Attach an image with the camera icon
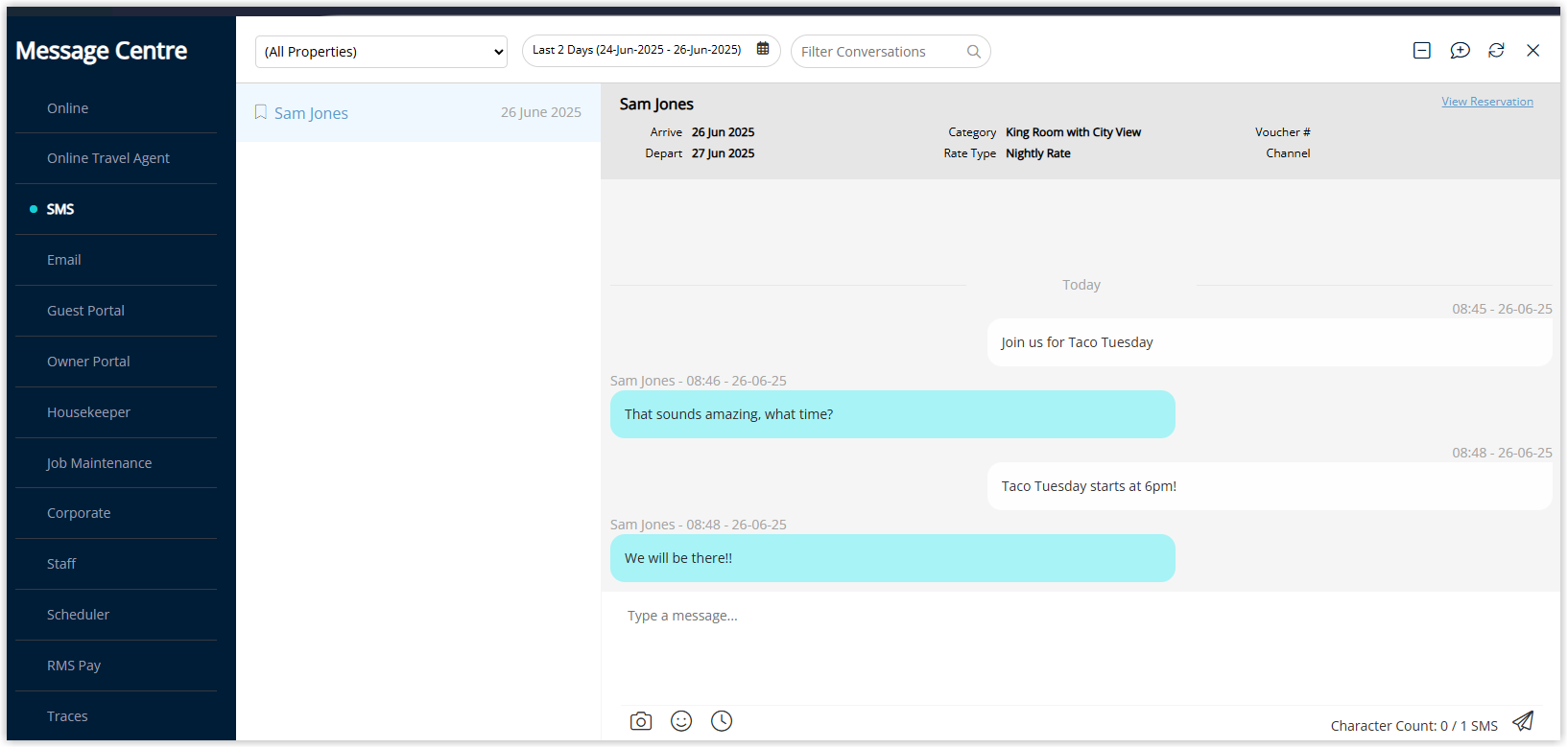This screenshot has height=748, width=1568. pyautogui.click(x=641, y=721)
